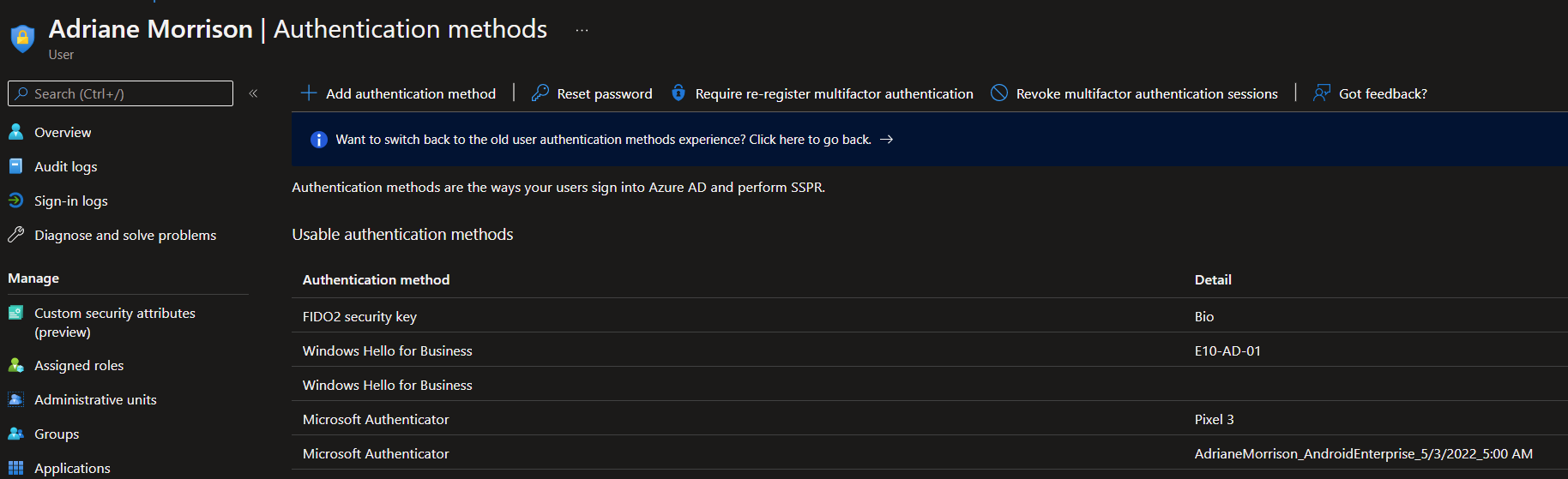1568x479 pixels.
Task: Click Reset password
Action: 605,93
